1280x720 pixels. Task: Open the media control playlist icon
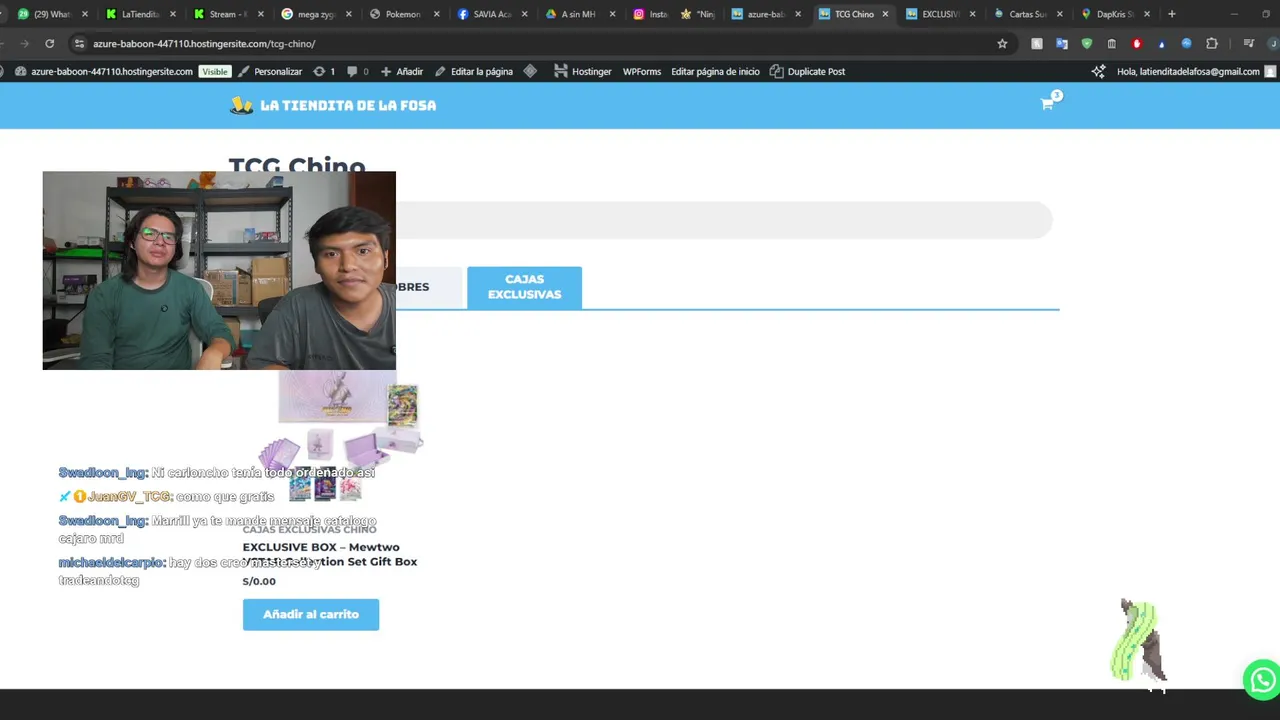point(1248,44)
